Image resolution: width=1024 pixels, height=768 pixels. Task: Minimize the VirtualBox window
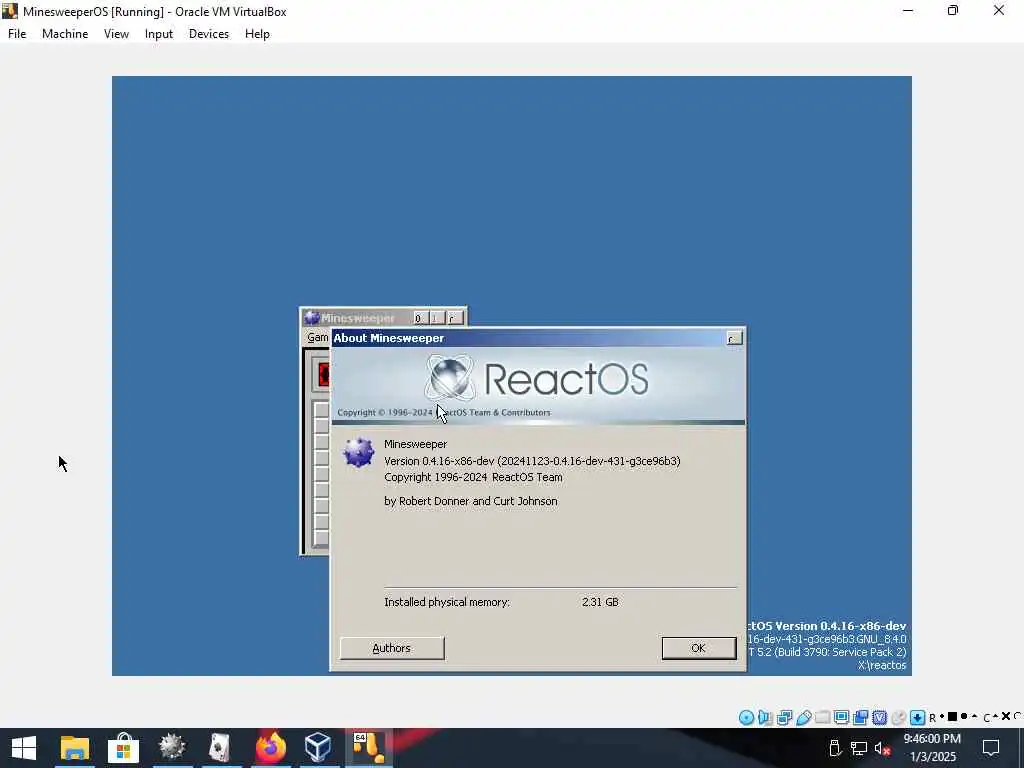pos(908,11)
